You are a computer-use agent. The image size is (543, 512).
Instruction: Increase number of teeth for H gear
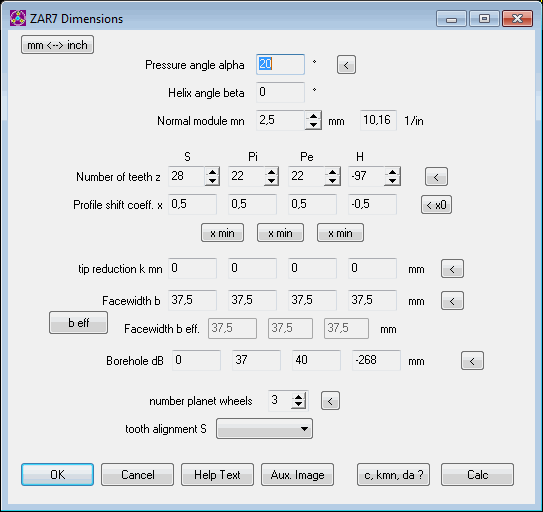coord(392,172)
